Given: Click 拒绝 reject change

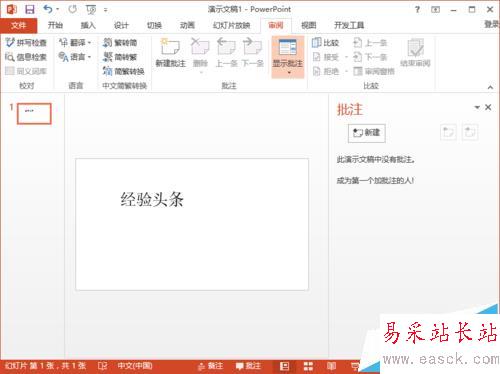Looking at the screenshot, I should (326, 71).
